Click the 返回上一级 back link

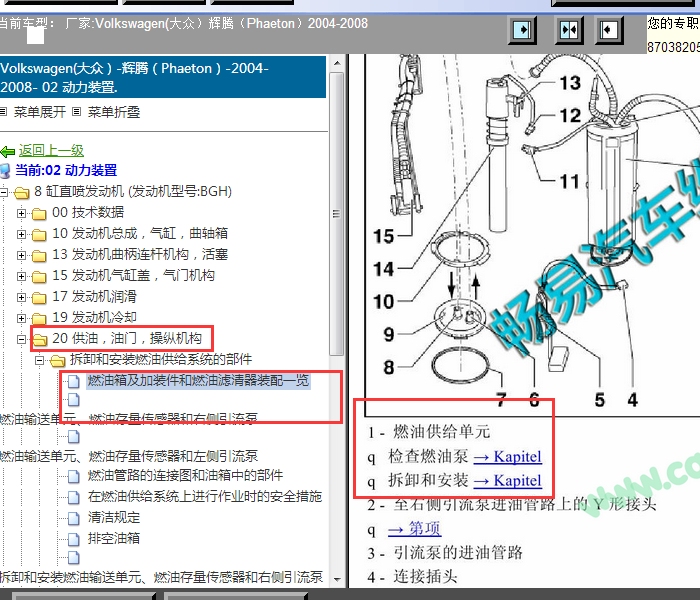pyautogui.click(x=51, y=150)
